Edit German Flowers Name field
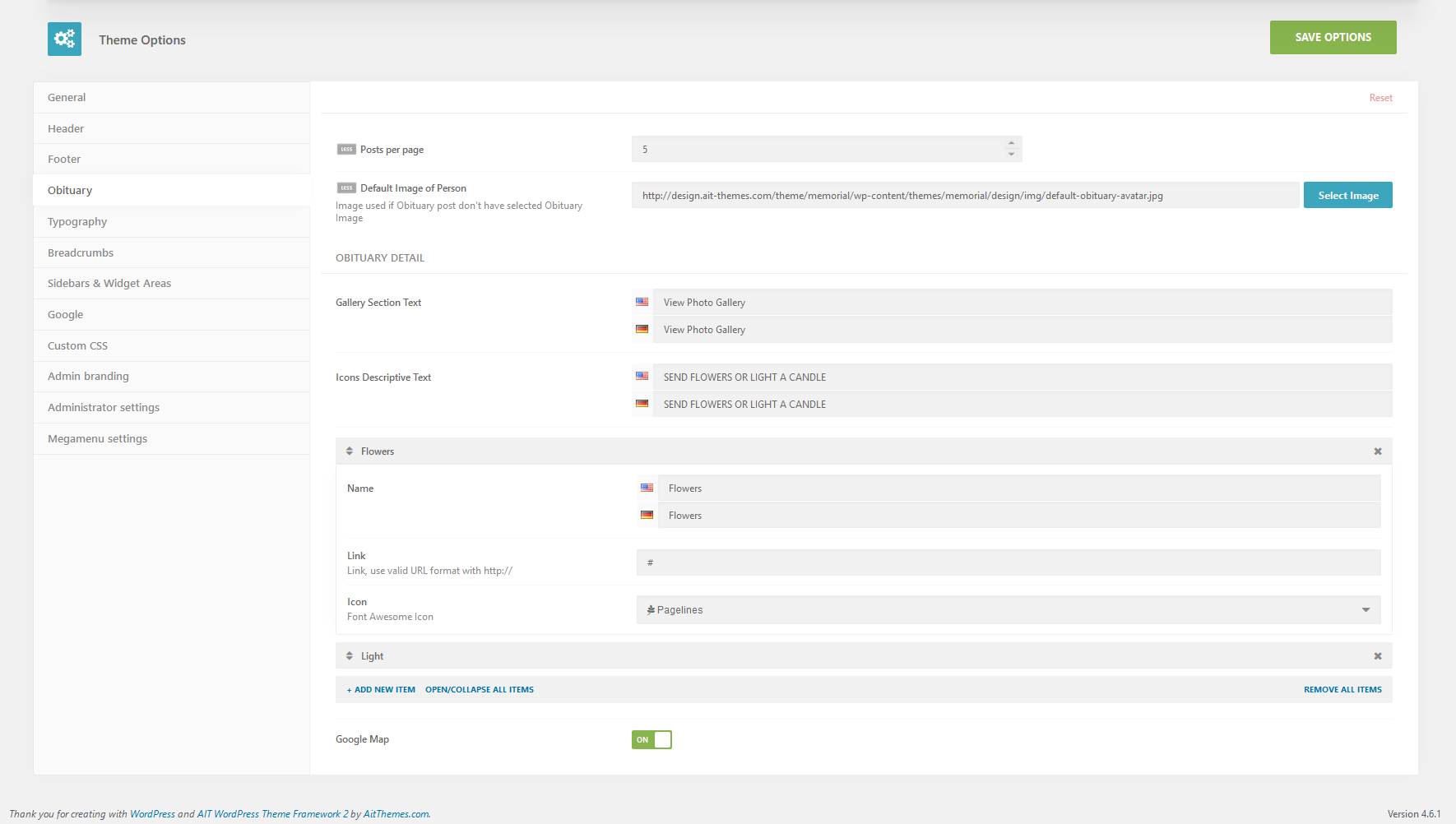 [x=1019, y=515]
